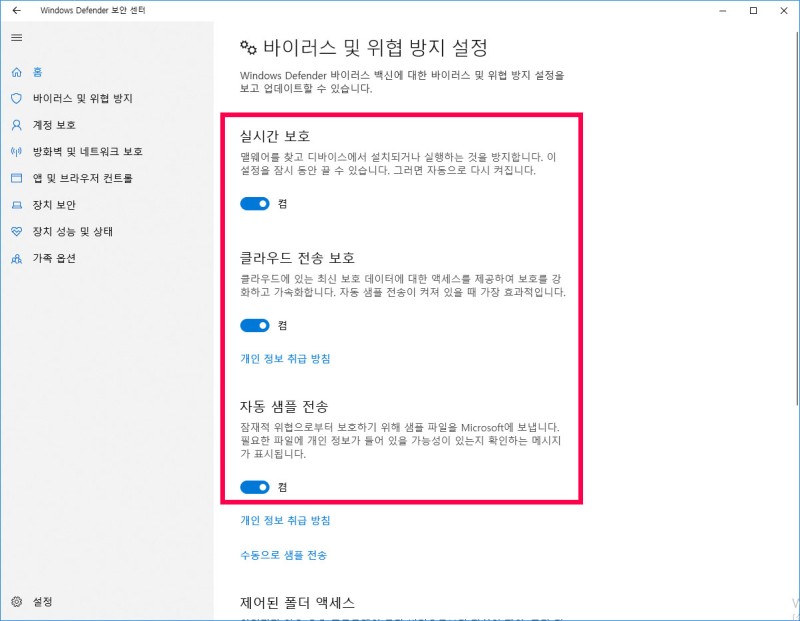Maximize the Windows Defender window

pyautogui.click(x=753, y=11)
